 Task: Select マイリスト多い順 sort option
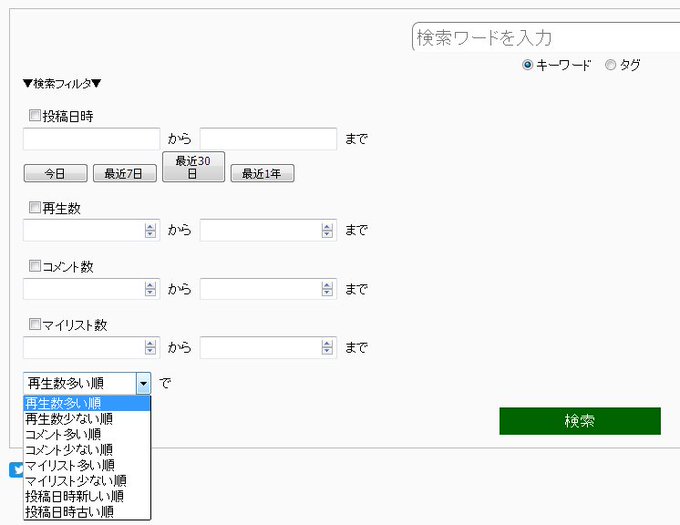point(87,465)
